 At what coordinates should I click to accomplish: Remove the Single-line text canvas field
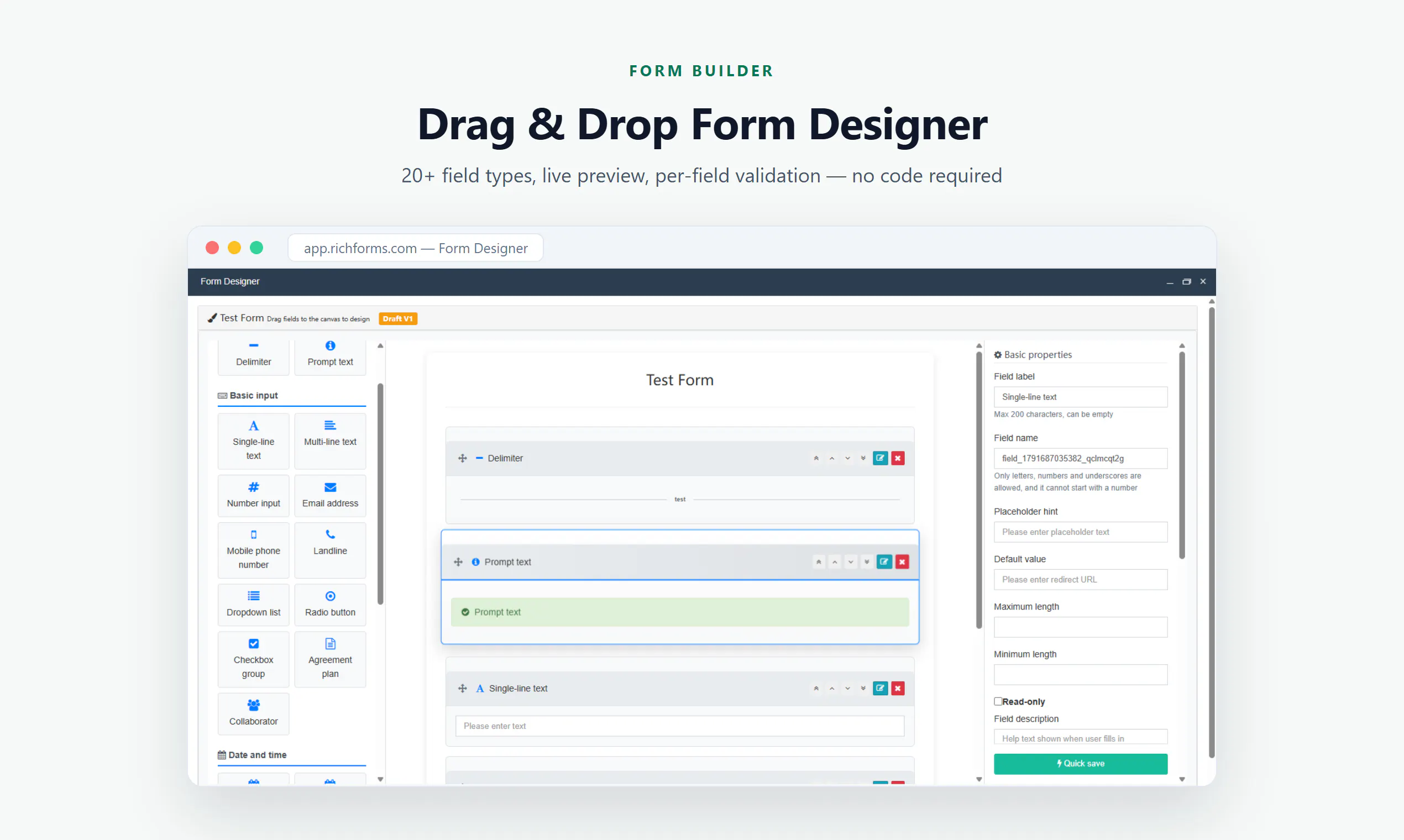897,688
